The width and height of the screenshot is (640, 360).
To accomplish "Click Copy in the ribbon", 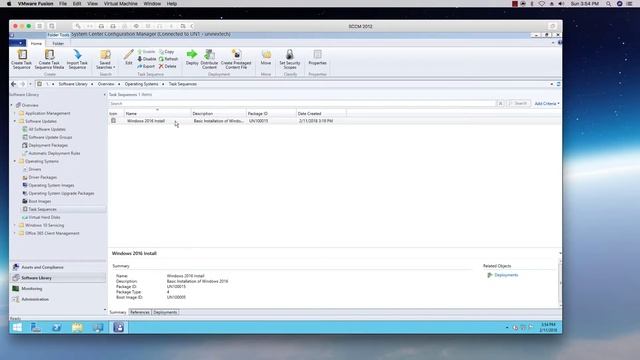I will 167,52.
